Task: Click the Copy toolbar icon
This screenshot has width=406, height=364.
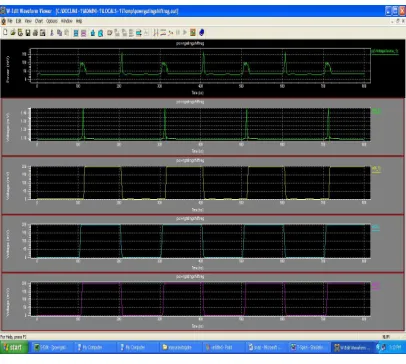Action: point(59,32)
